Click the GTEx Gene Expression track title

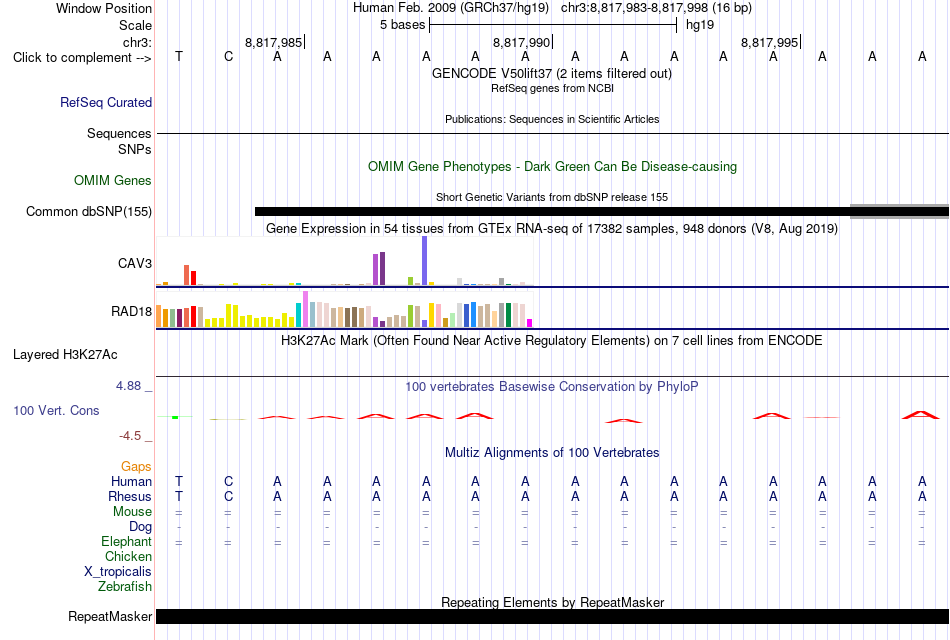(x=552, y=228)
